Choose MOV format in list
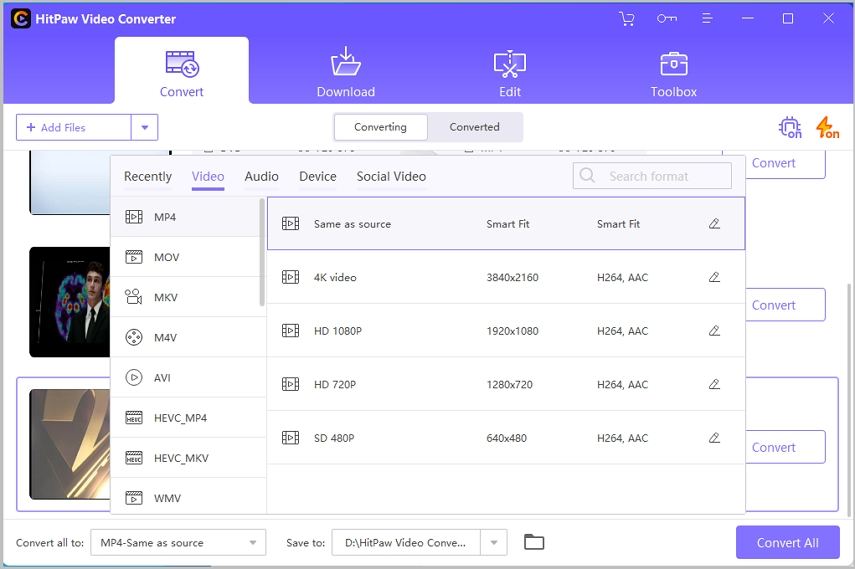 (186, 257)
